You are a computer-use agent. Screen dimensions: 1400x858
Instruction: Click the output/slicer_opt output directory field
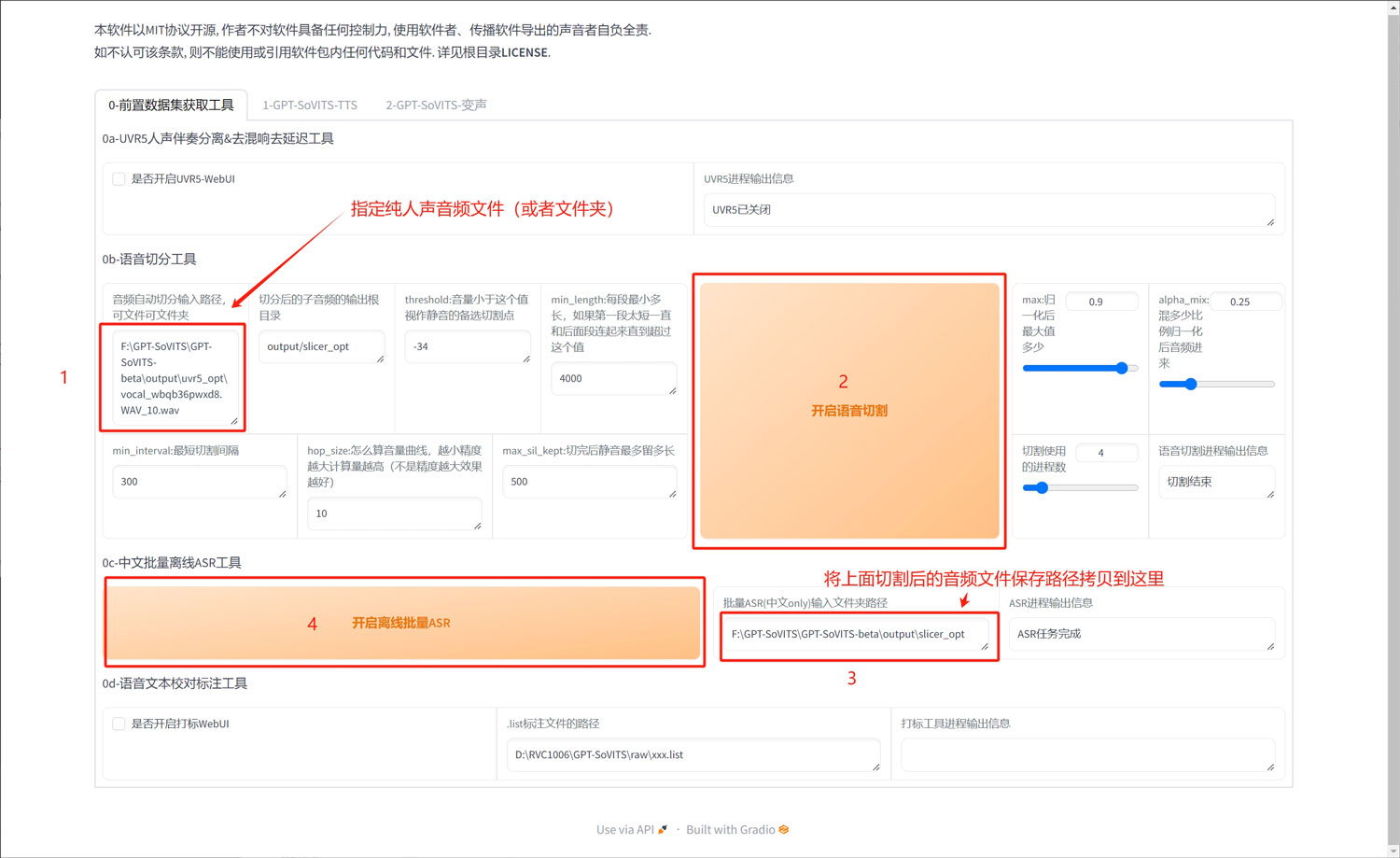click(321, 346)
